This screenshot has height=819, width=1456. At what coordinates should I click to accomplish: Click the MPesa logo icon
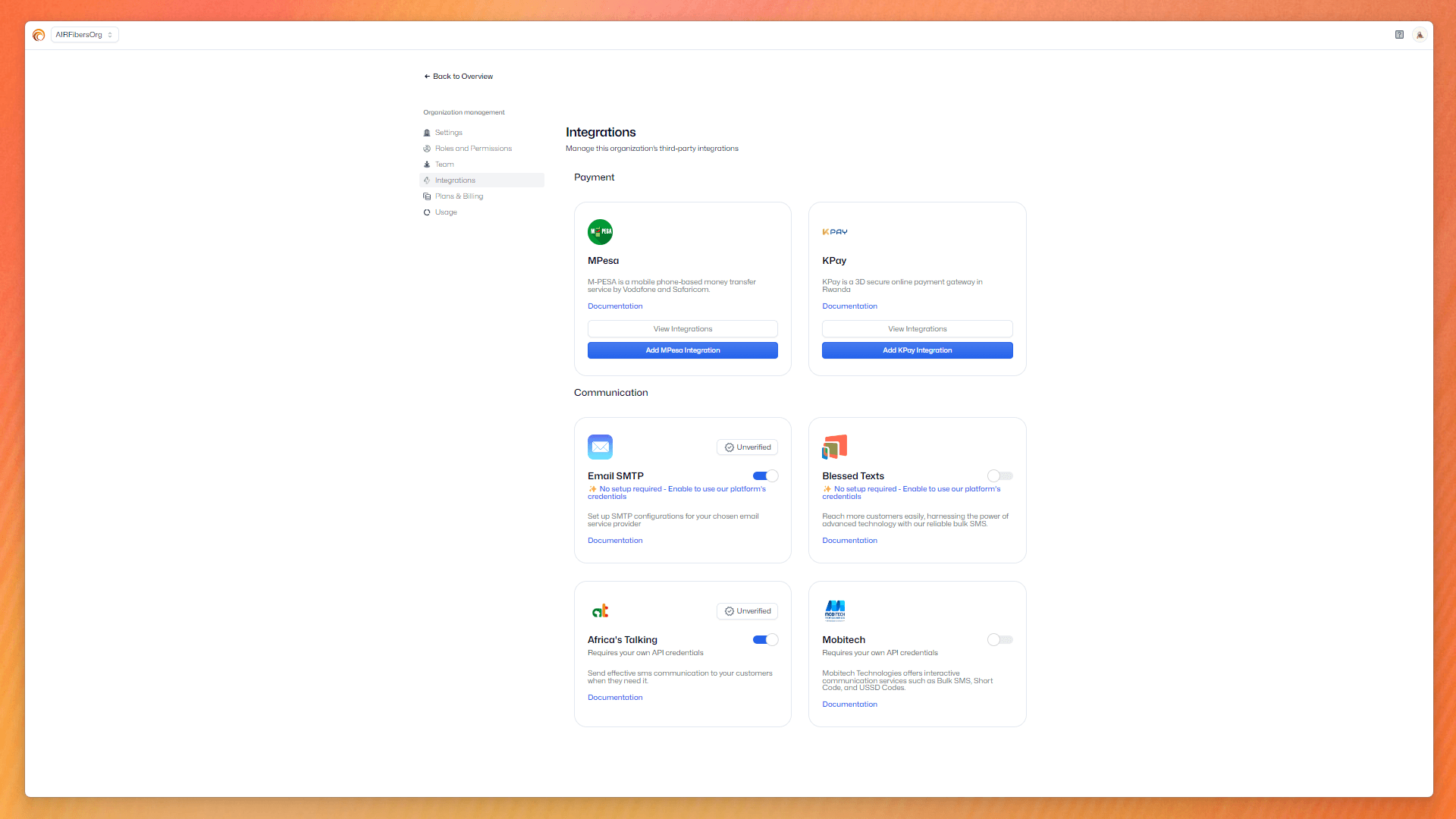tap(600, 232)
